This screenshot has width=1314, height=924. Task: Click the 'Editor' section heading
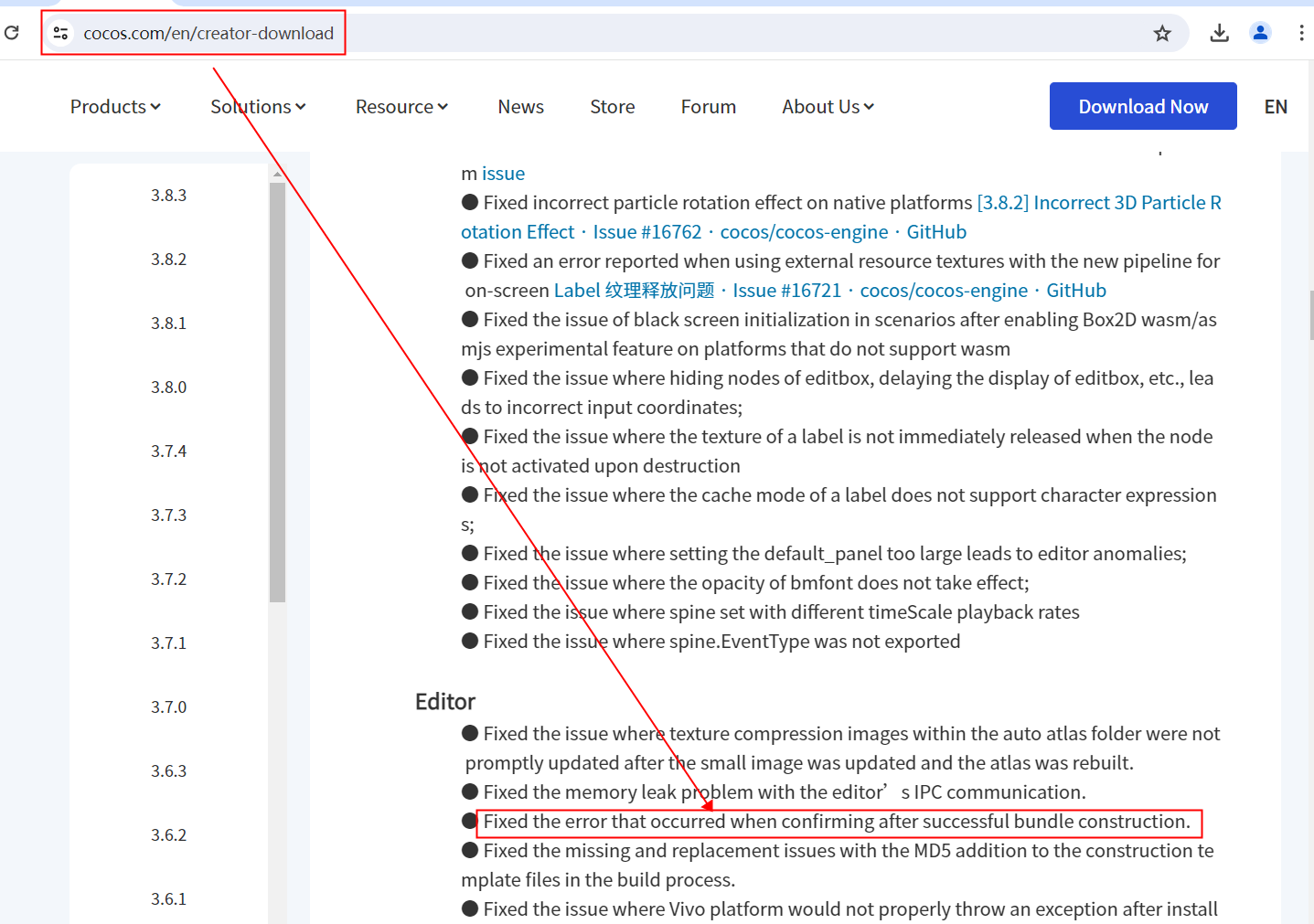(445, 702)
